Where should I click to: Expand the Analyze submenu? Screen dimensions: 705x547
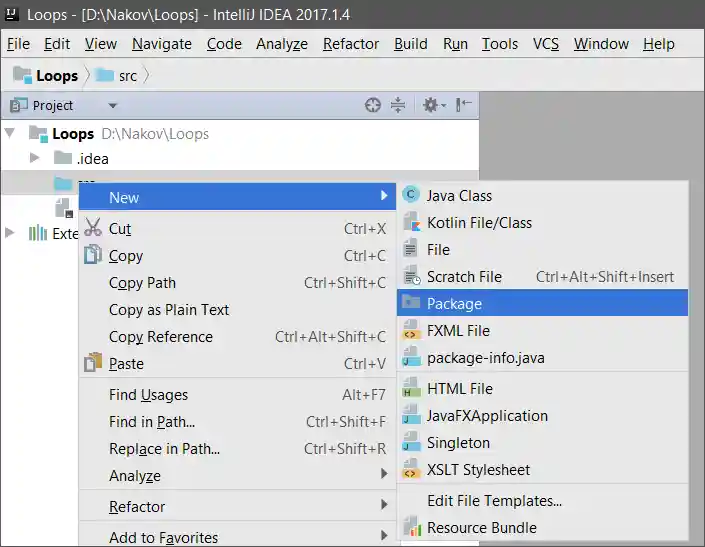click(135, 476)
